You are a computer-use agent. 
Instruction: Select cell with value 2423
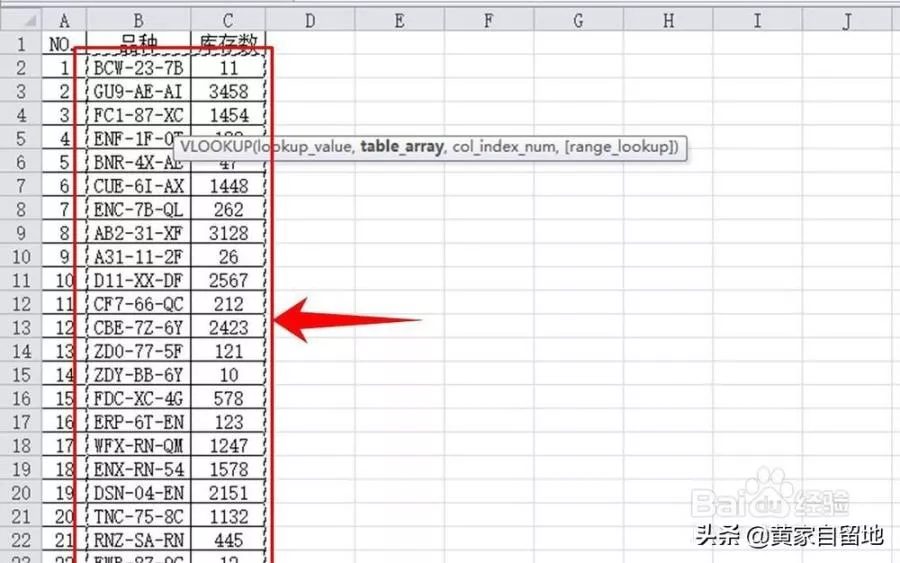[x=228, y=328]
